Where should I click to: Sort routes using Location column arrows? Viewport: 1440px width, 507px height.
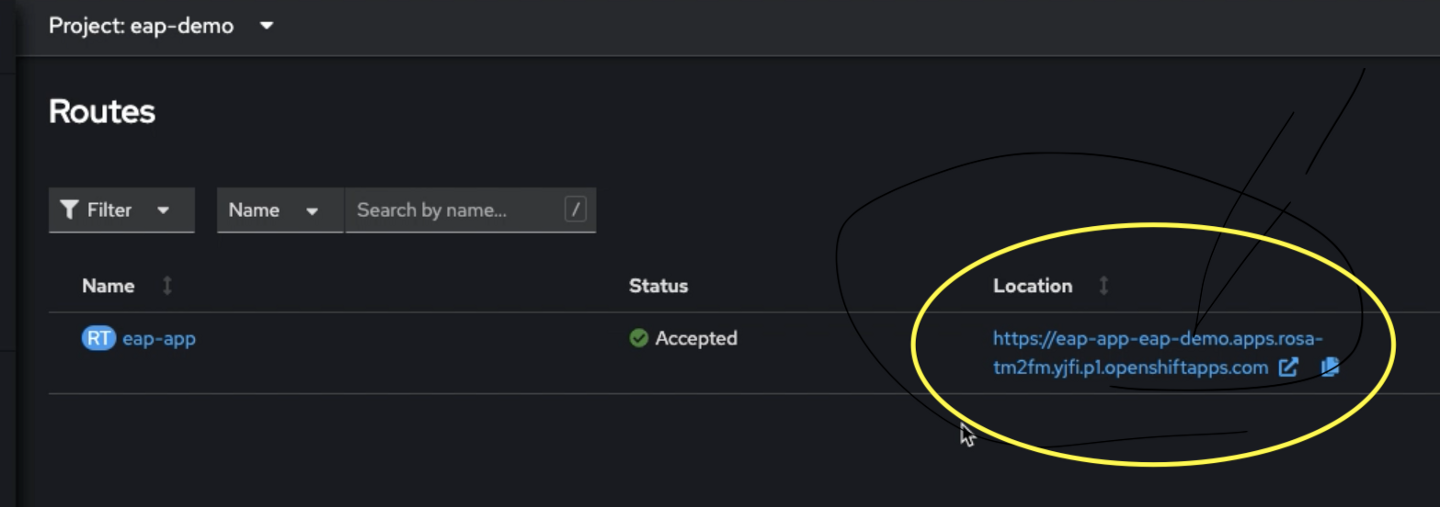1104,286
